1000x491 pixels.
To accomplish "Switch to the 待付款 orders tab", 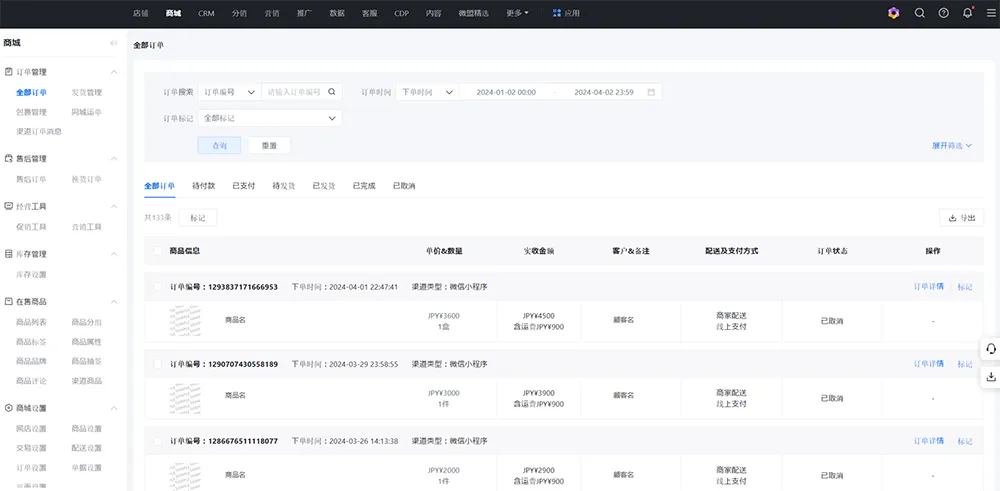I will (x=203, y=186).
